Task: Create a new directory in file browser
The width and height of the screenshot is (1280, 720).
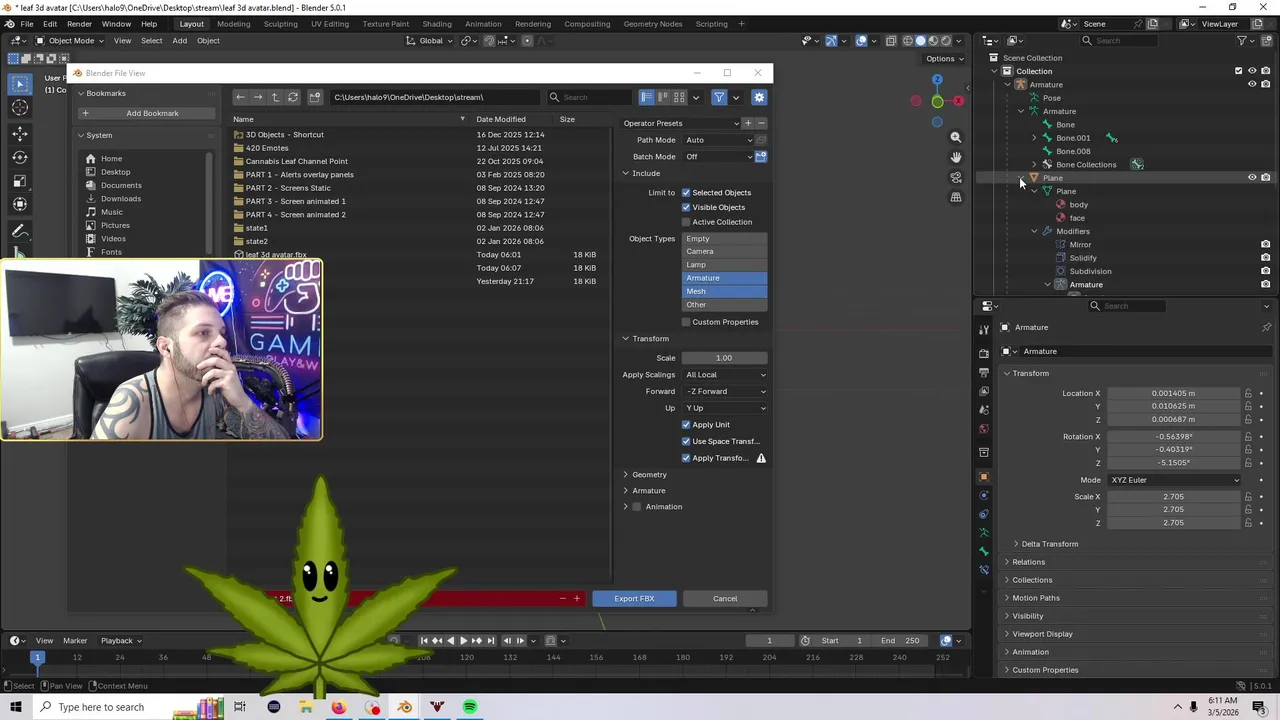Action: pos(314,97)
